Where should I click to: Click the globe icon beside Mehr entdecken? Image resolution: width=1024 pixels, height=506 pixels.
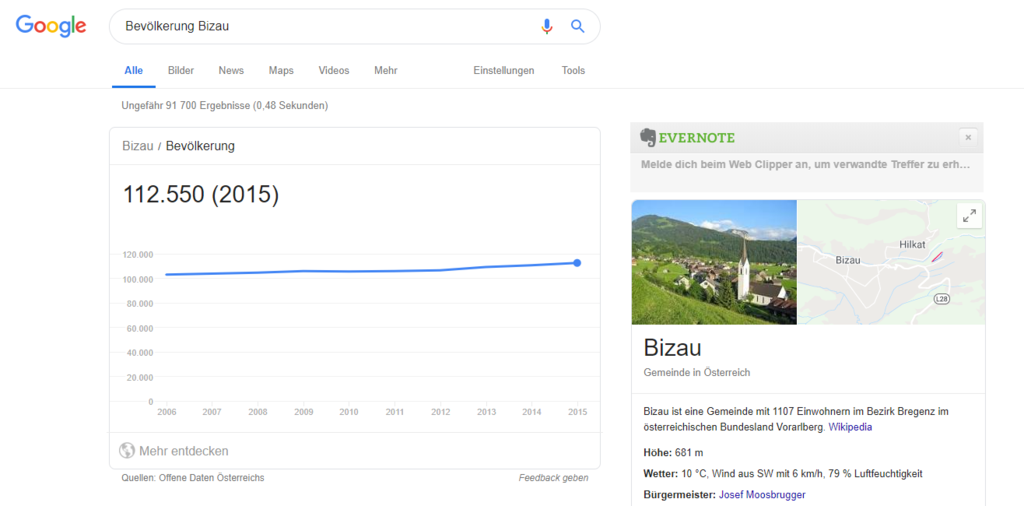tap(127, 451)
